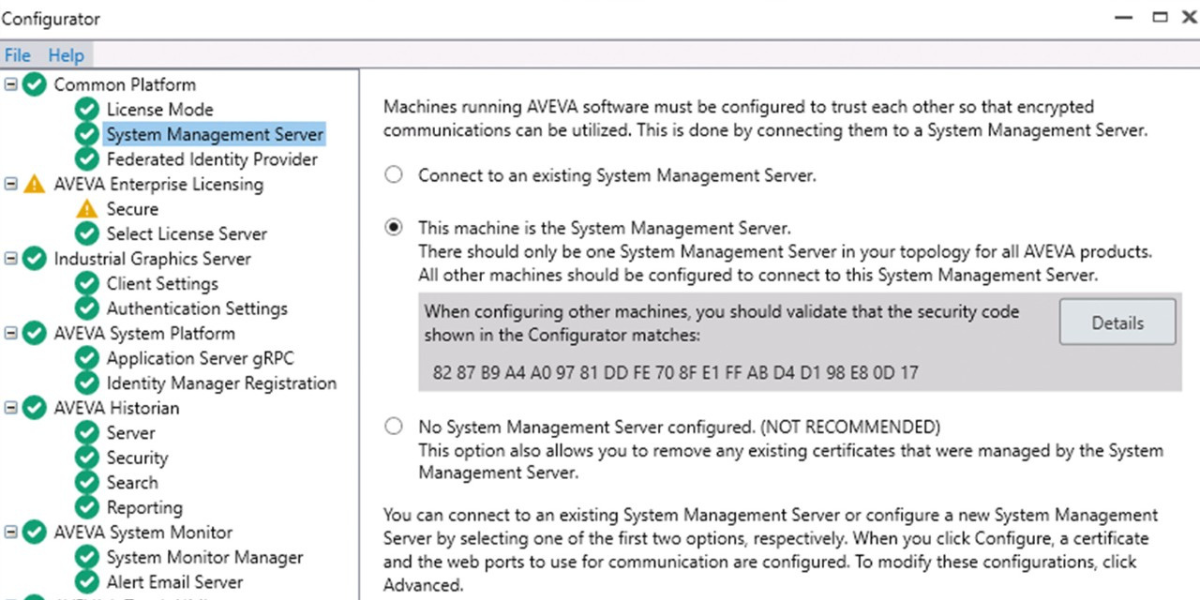Click the green check icon beside Application Server gRPC
The height and width of the screenshot is (600, 1200).
point(88,358)
